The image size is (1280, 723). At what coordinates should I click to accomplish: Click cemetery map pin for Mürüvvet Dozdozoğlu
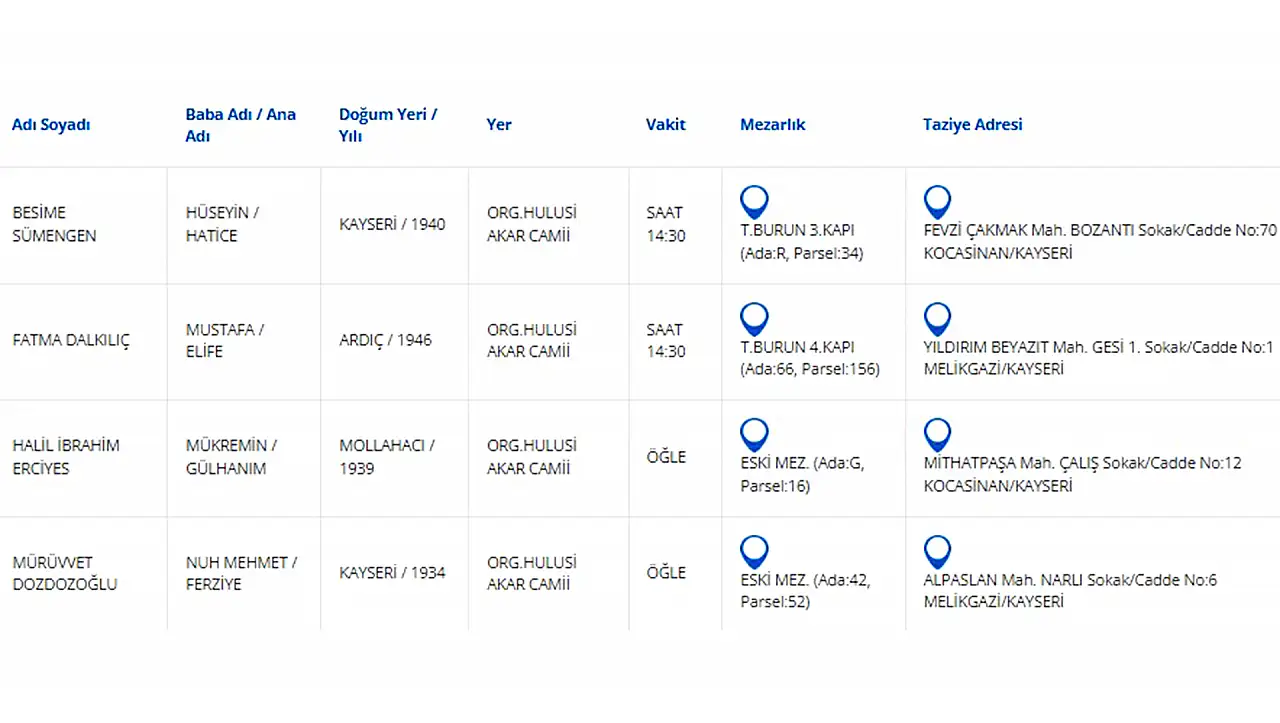pos(754,552)
